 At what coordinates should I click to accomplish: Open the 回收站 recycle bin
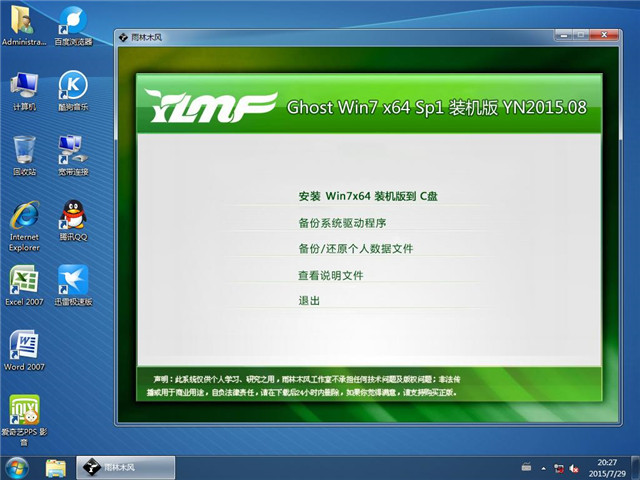pos(24,156)
